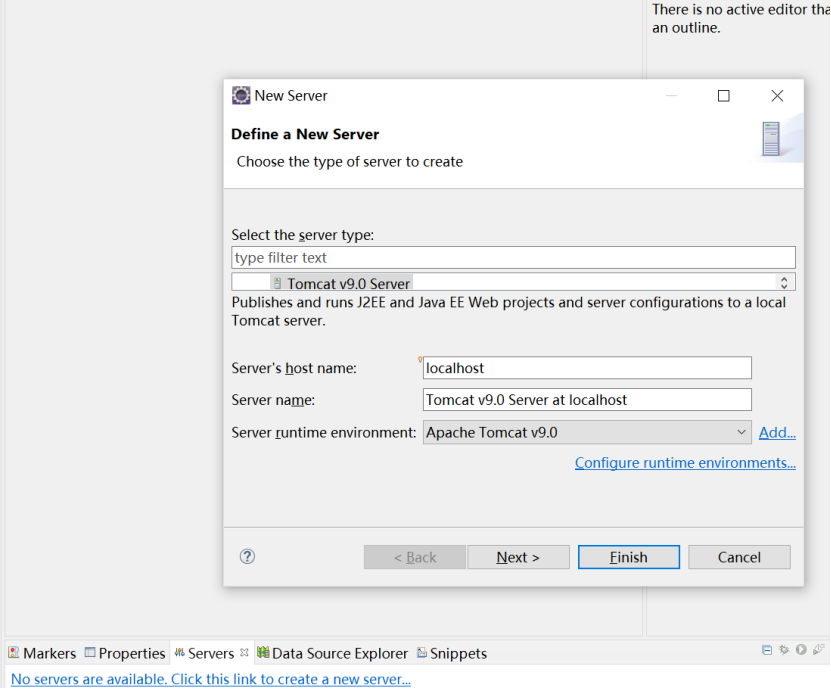This screenshot has height=689, width=831.
Task: Click the start server in profile mode icon
Action: 819,650
